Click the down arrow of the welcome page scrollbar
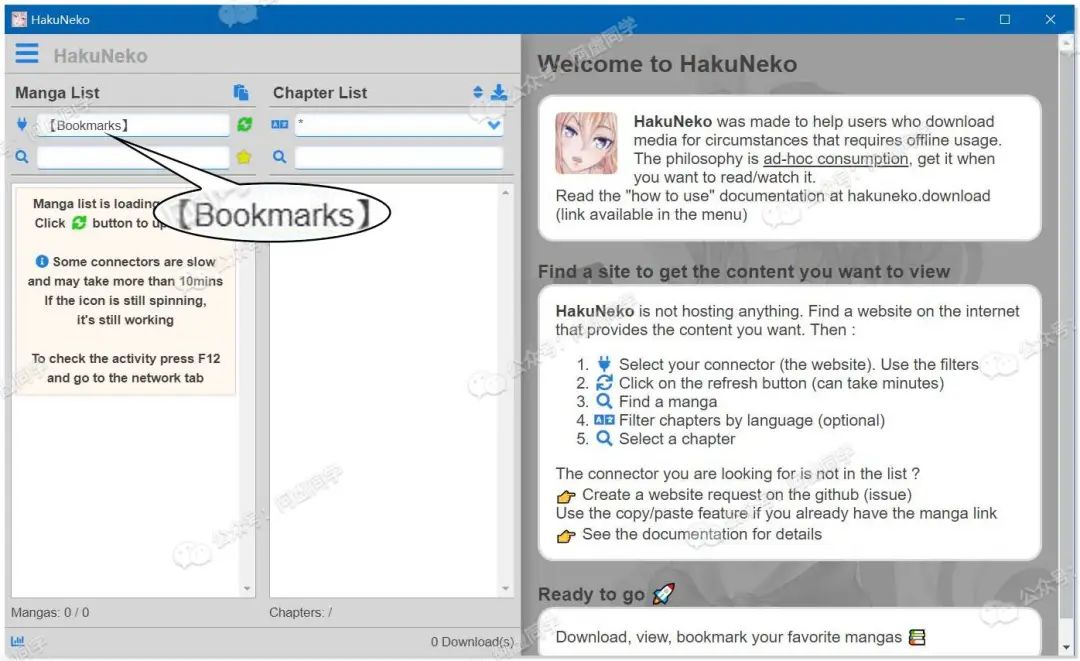Screen dimensions: 1080x661 point(1066,647)
